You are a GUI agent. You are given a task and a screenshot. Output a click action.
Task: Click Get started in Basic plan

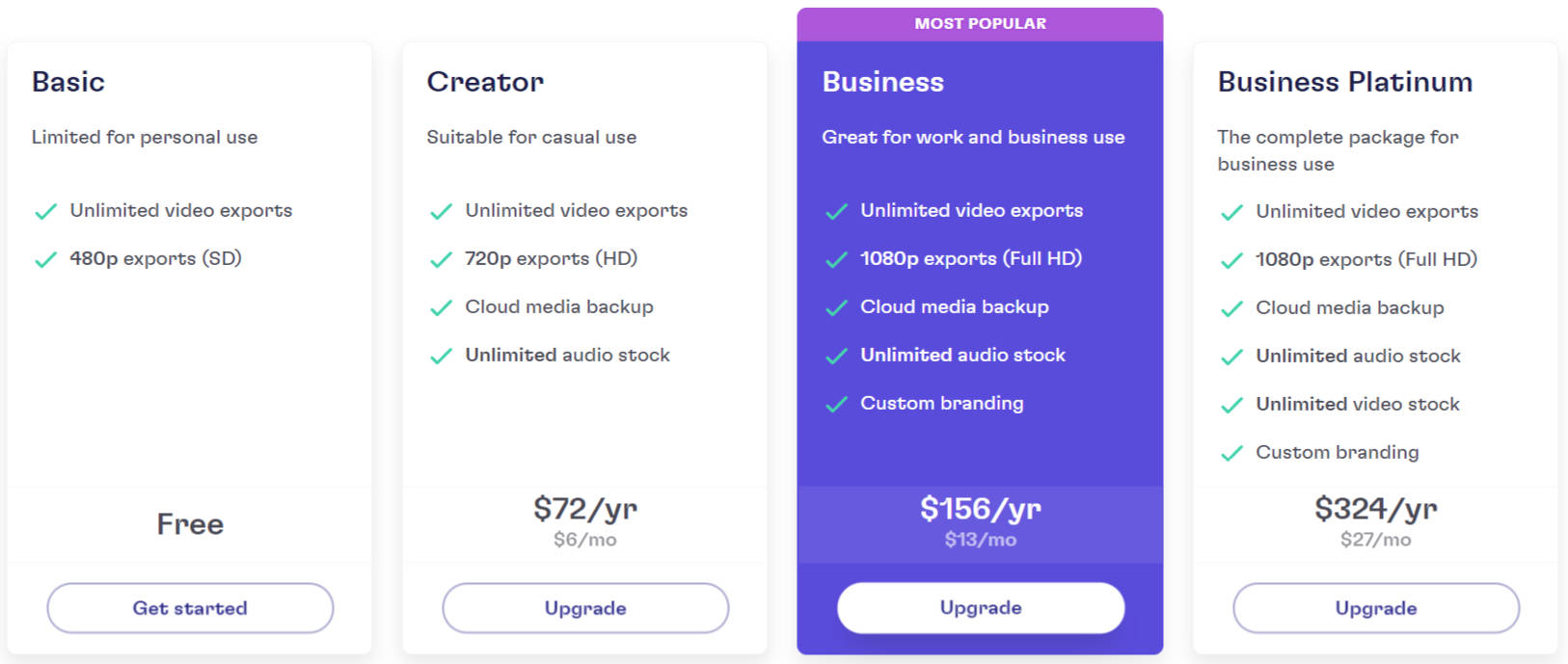click(x=190, y=608)
